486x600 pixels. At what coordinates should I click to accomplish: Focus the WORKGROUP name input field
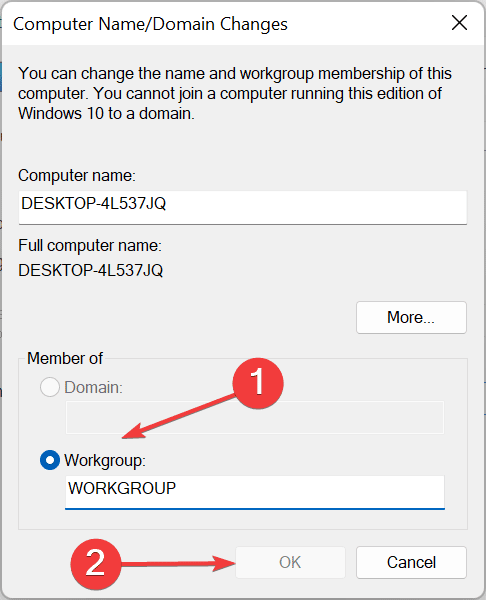(x=255, y=492)
